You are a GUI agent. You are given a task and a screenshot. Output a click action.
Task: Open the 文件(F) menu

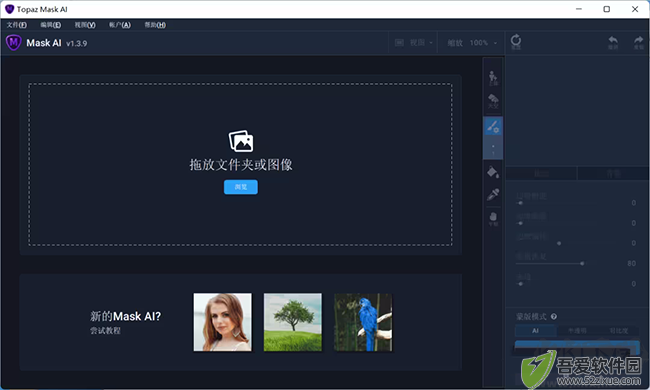coord(17,25)
